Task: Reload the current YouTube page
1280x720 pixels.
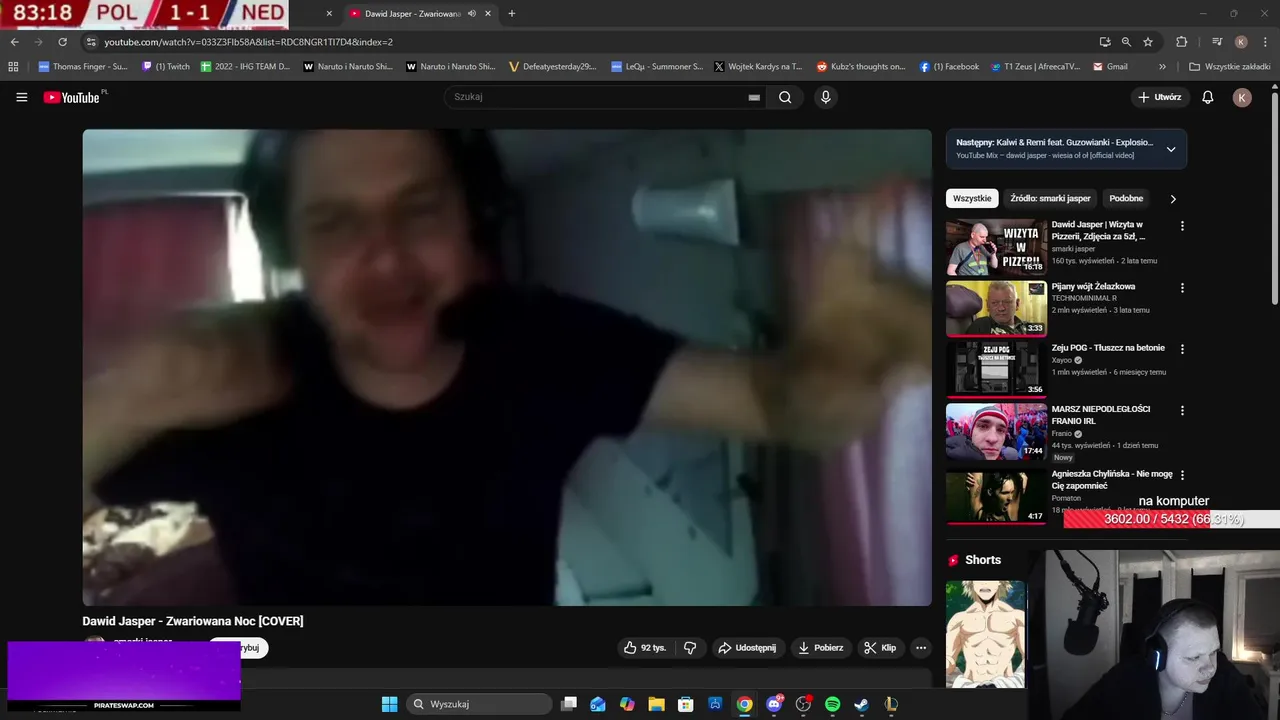Action: (x=62, y=42)
